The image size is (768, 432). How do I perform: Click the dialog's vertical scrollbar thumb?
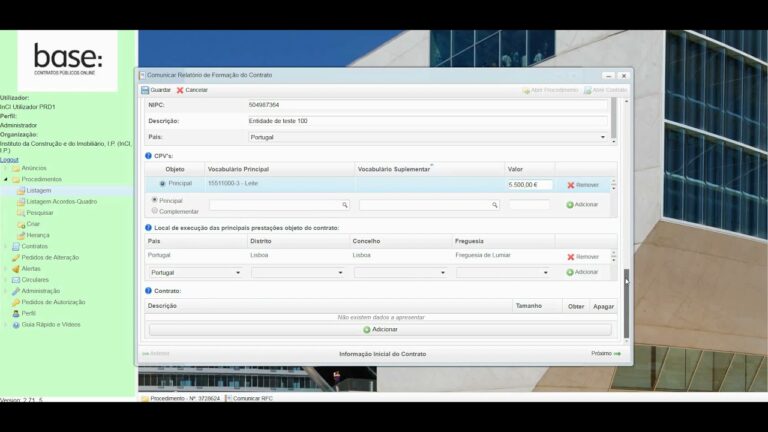pyautogui.click(x=626, y=303)
